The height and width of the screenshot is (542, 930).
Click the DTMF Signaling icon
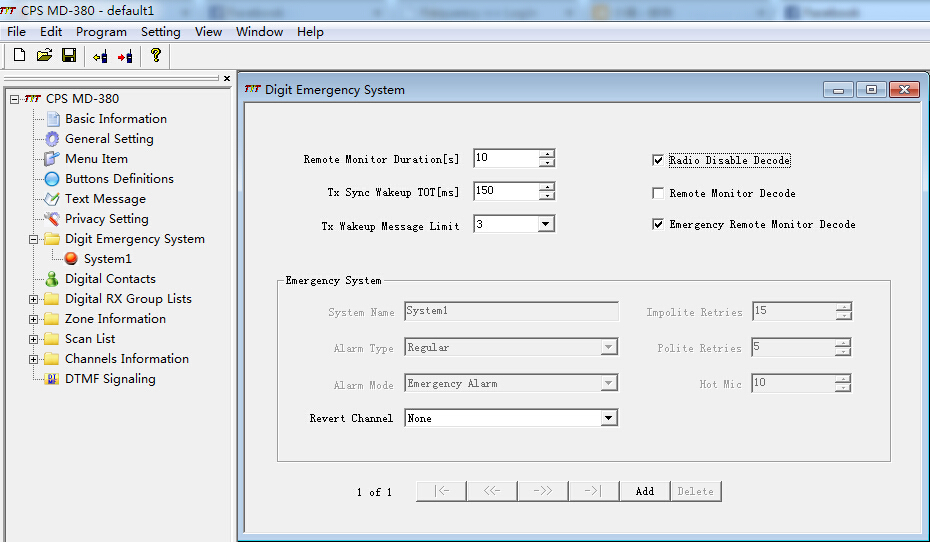tap(52, 379)
